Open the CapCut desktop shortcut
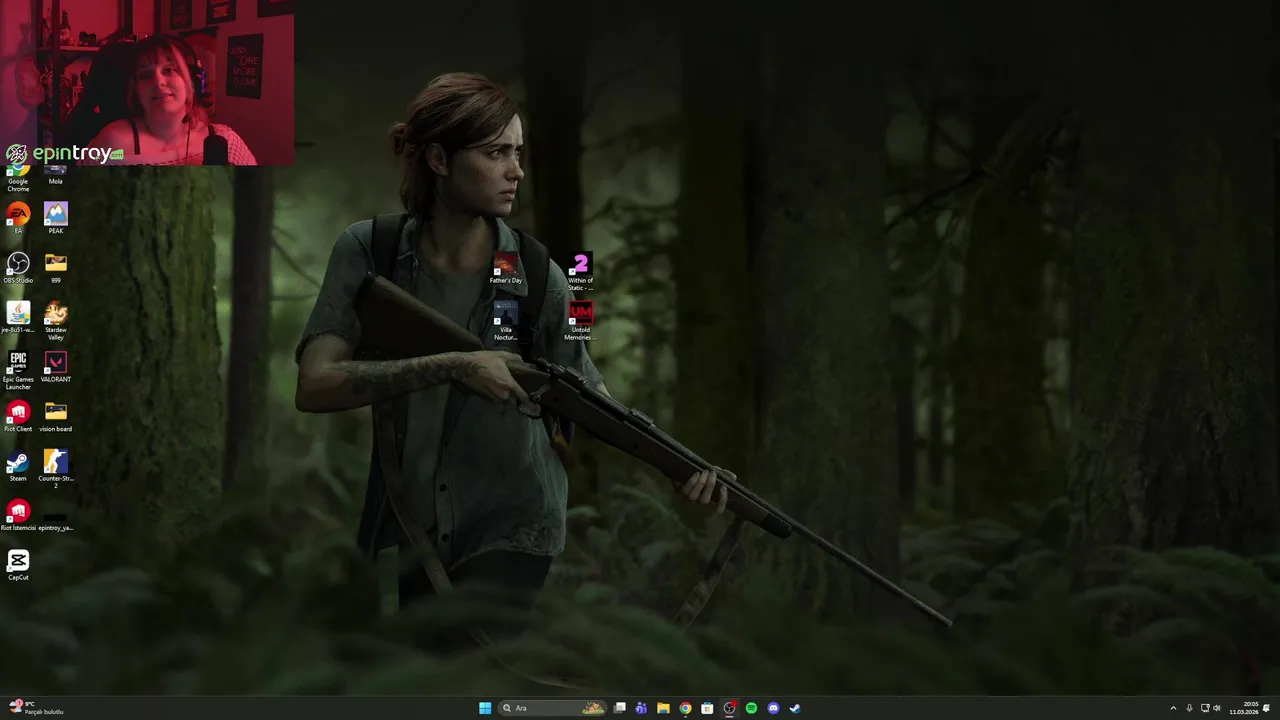Viewport: 1280px width, 720px height. point(18,565)
